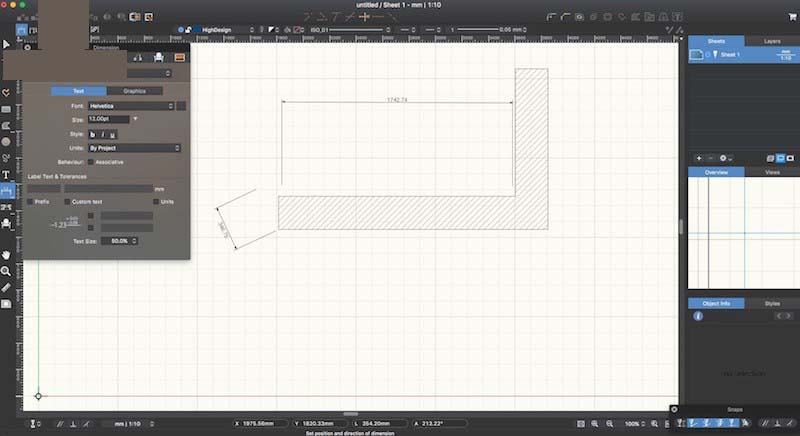
Task: Select the arrow selection tool
Action: tap(6, 44)
